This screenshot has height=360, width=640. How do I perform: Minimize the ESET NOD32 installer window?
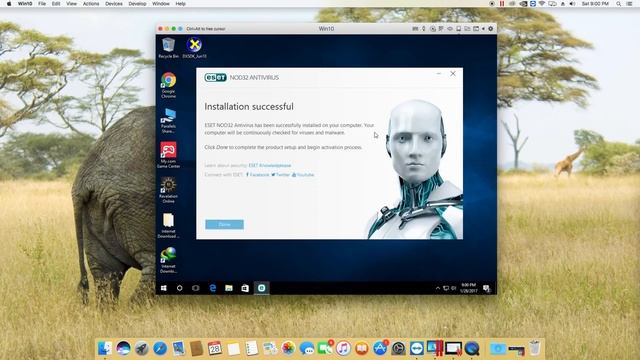[439, 73]
